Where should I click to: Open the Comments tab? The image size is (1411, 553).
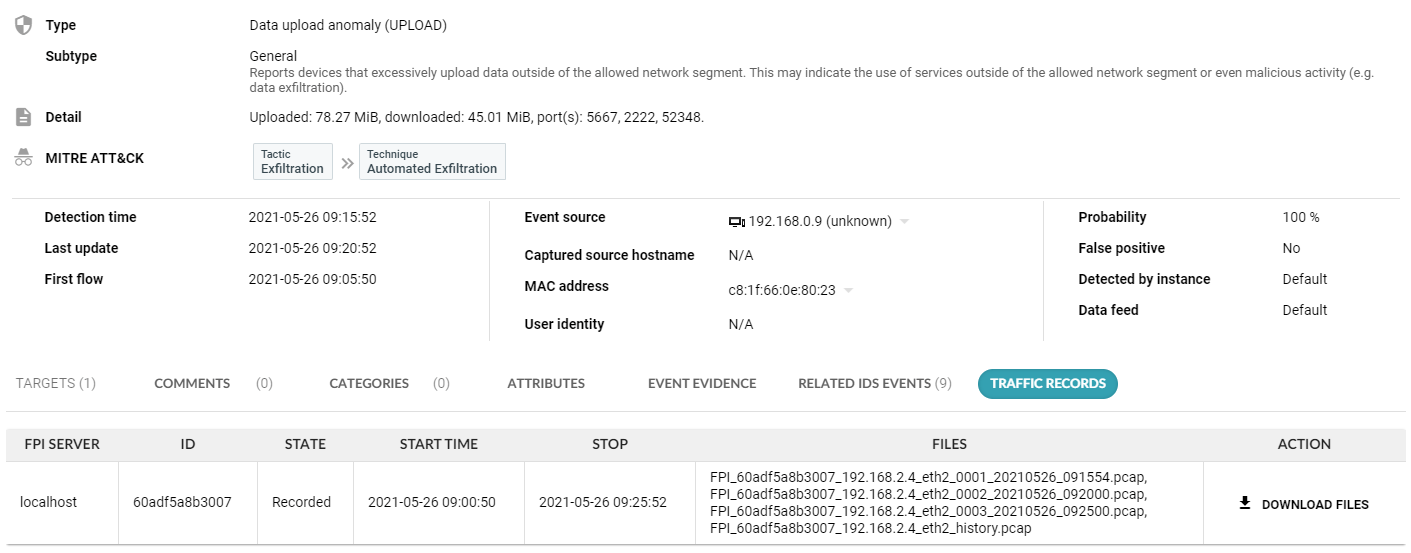[192, 383]
